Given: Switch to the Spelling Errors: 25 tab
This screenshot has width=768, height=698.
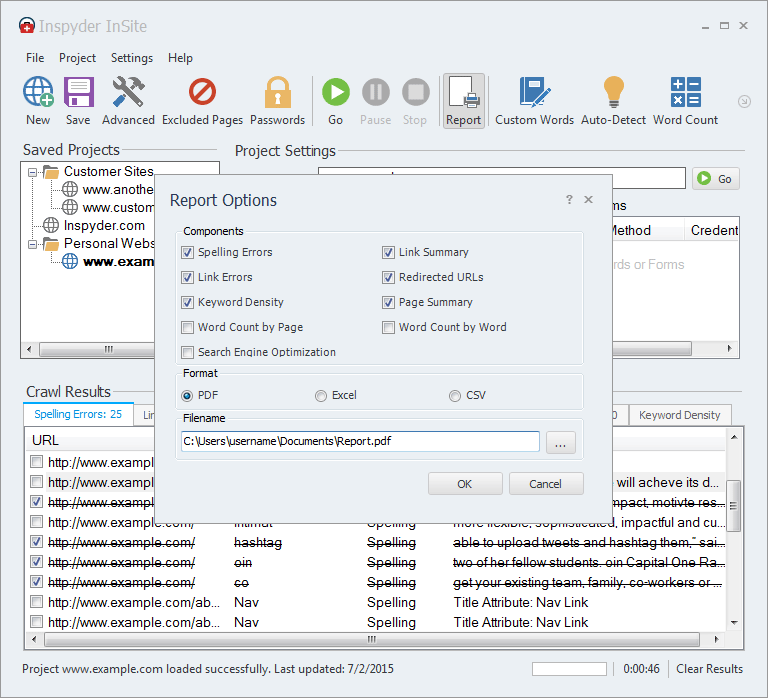Looking at the screenshot, I should pos(78,414).
